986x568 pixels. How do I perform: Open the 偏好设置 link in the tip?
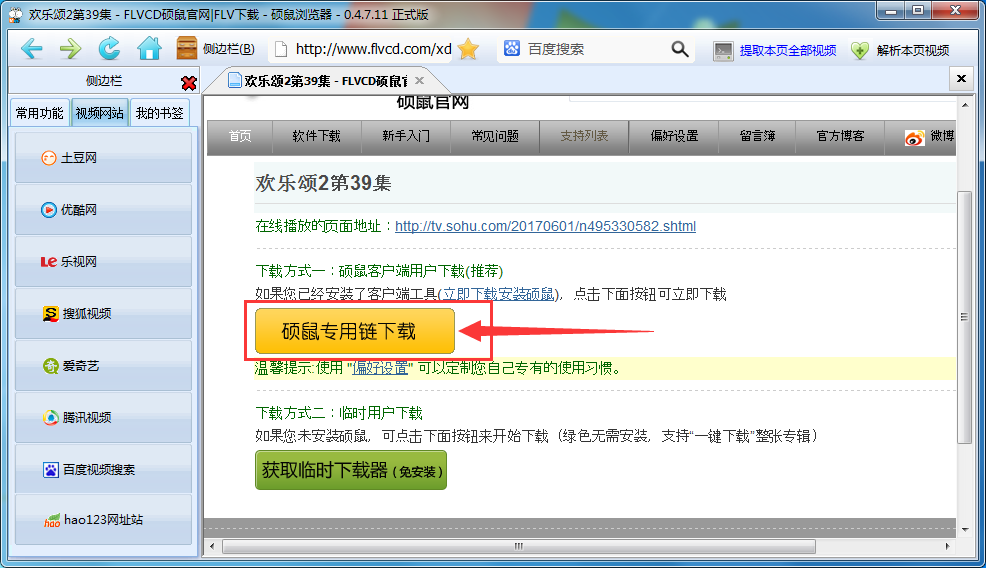point(380,368)
